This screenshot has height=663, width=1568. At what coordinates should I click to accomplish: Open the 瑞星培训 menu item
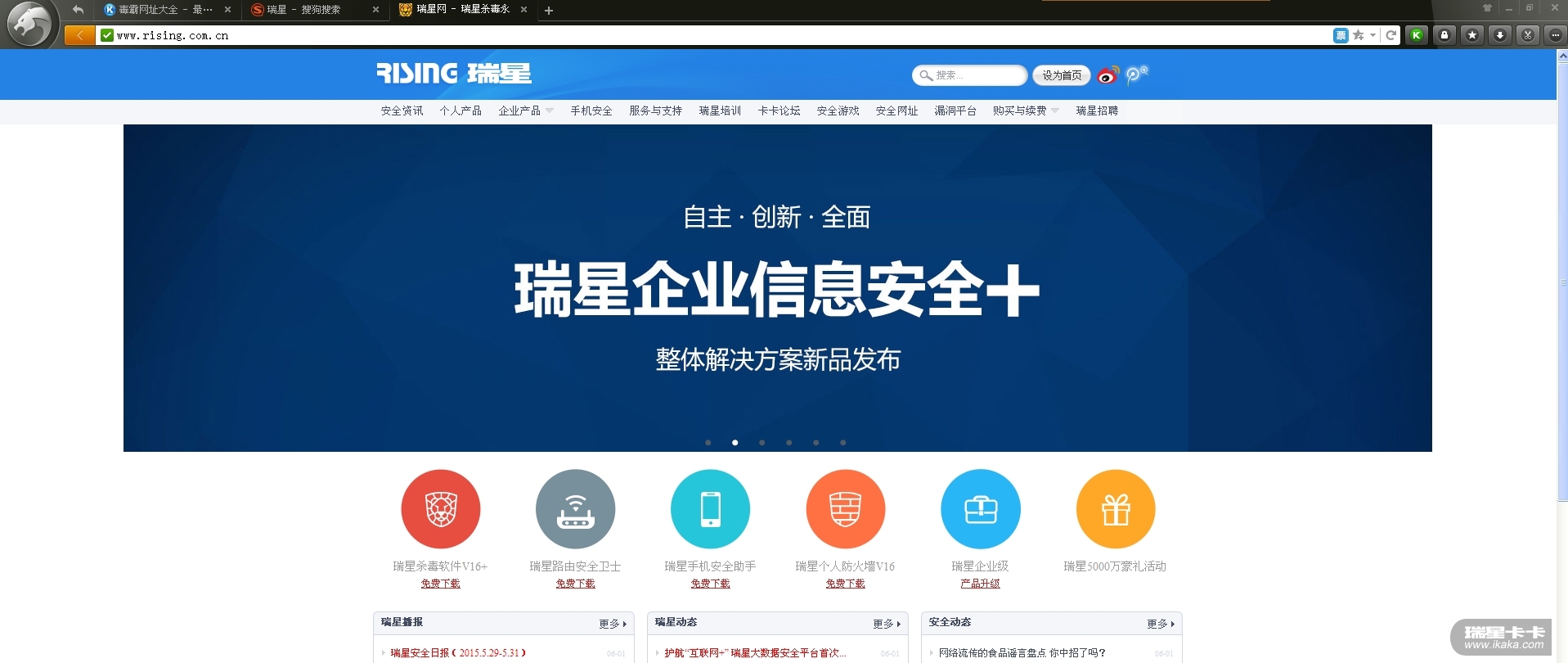point(720,110)
